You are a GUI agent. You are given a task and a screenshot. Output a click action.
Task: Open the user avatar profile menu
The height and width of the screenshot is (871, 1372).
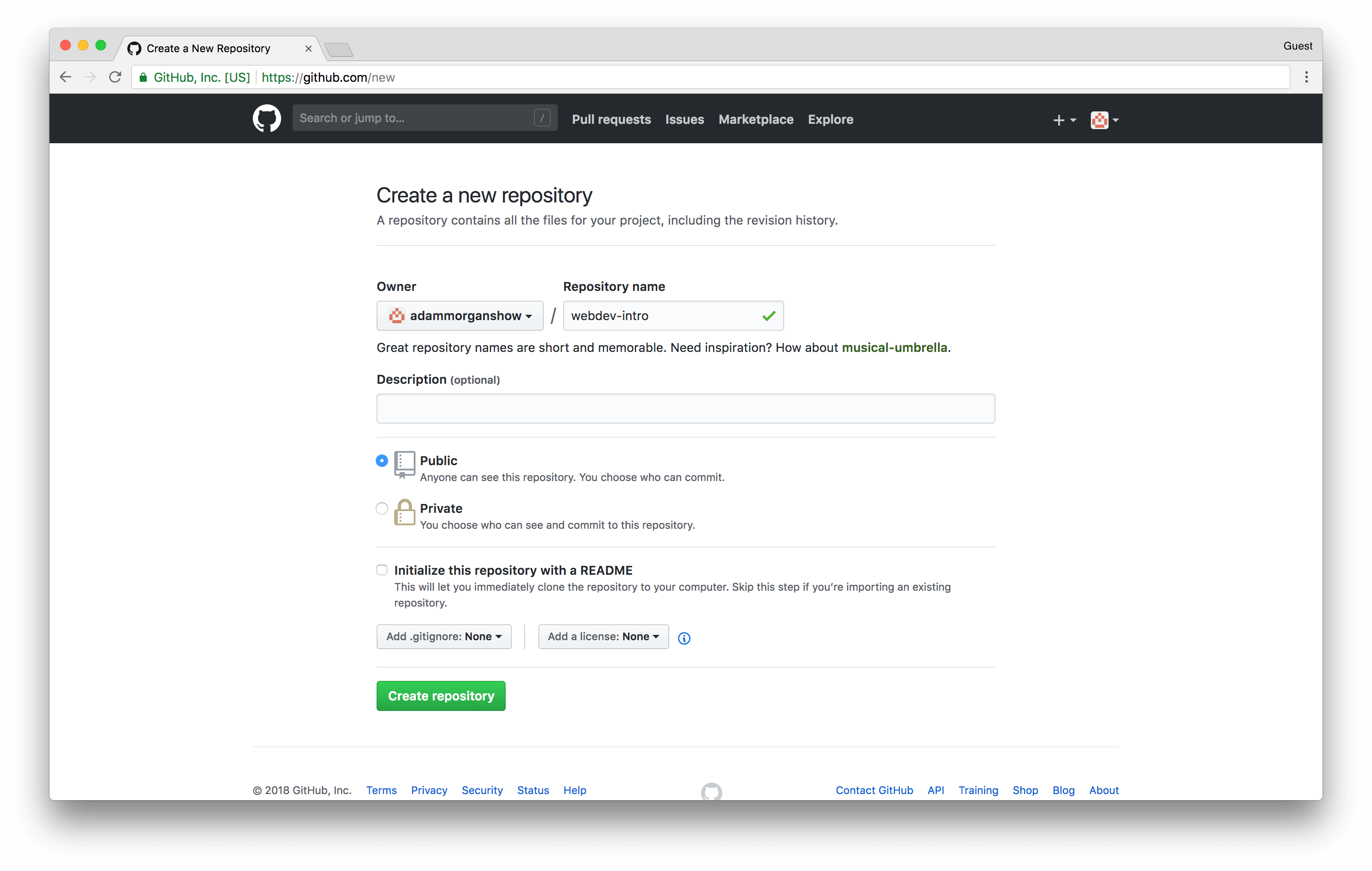(1104, 120)
